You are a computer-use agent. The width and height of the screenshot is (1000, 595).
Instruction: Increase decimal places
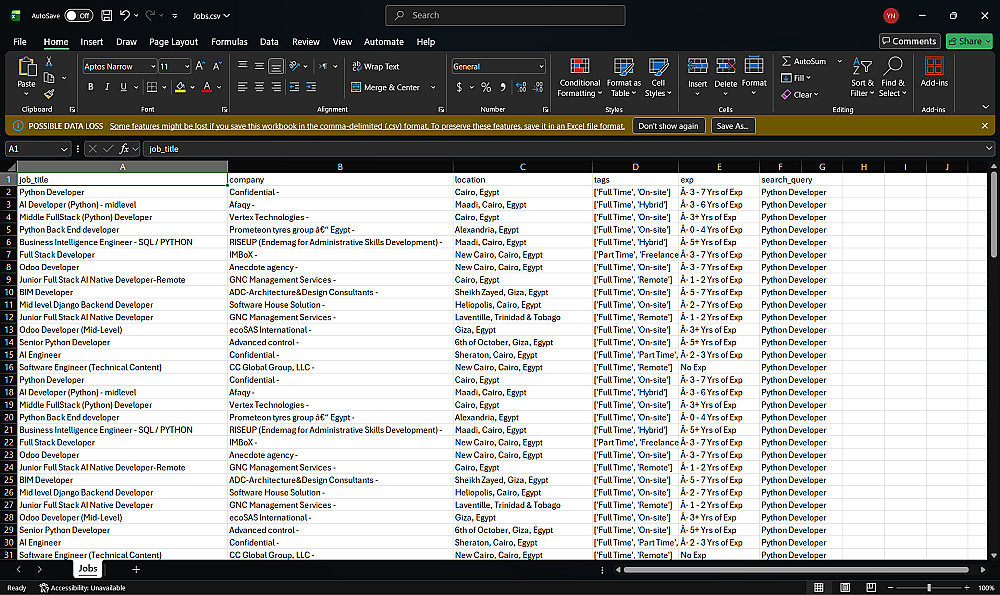tap(521, 87)
